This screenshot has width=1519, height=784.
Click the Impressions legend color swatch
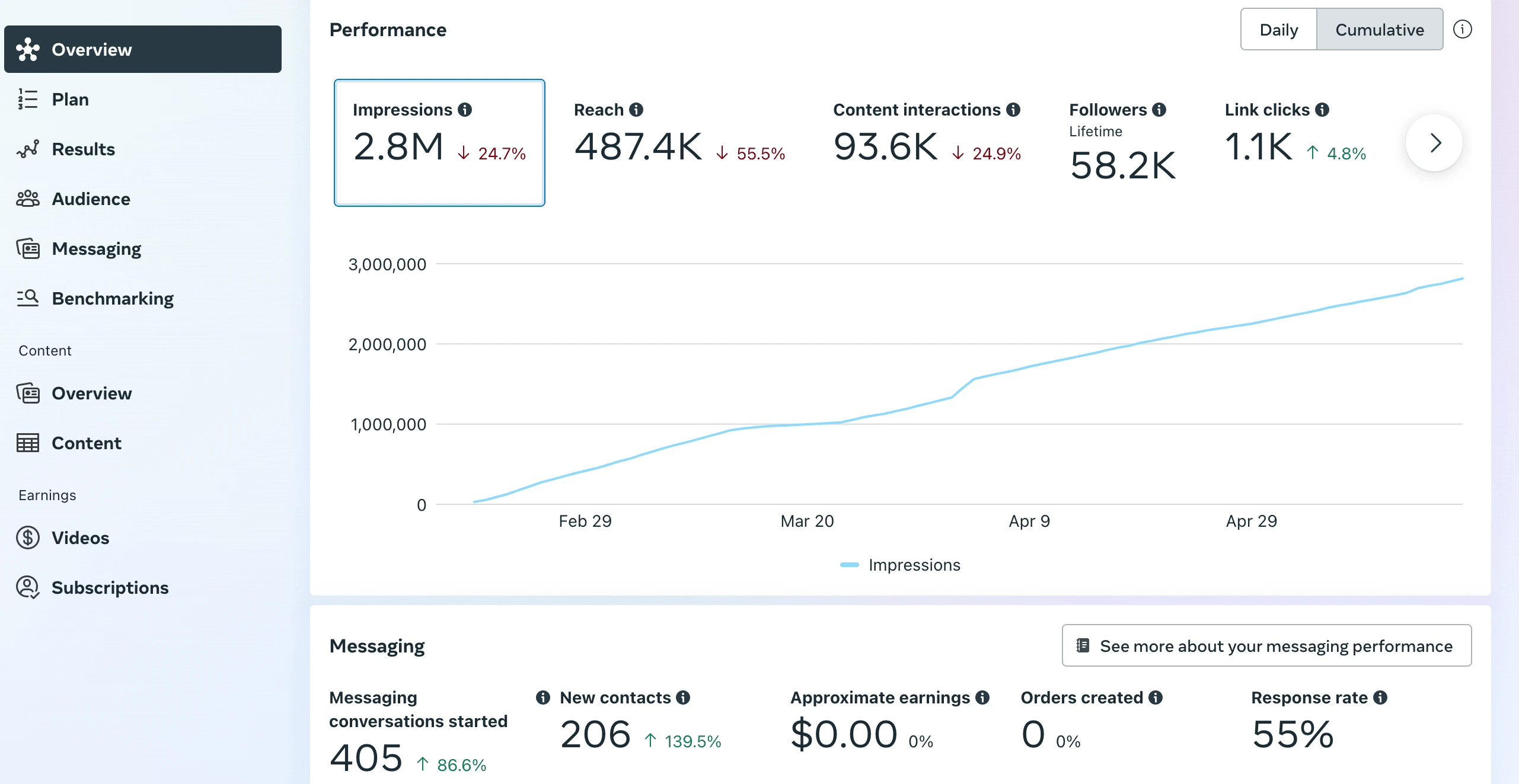click(x=849, y=565)
